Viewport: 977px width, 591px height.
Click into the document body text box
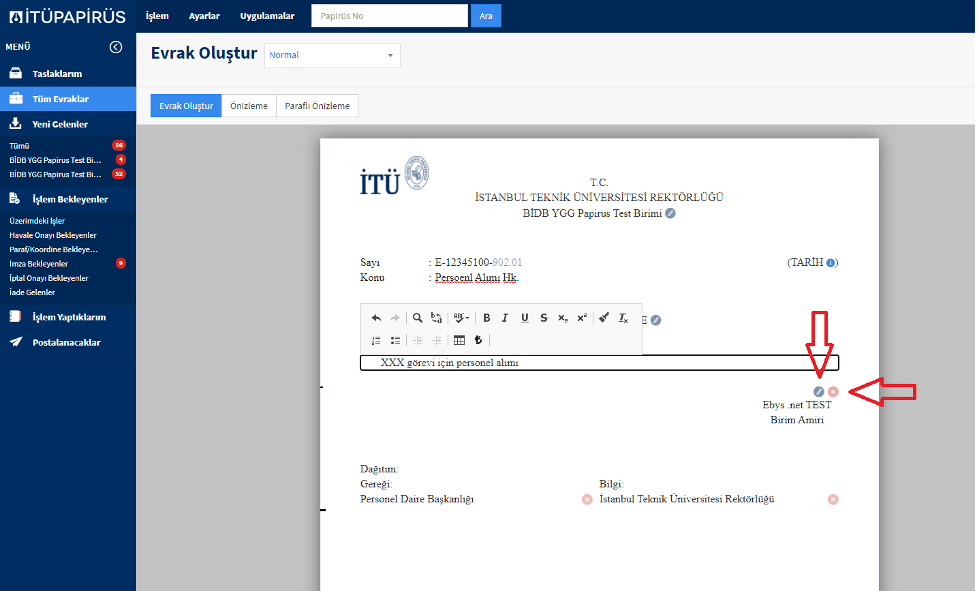click(599, 363)
